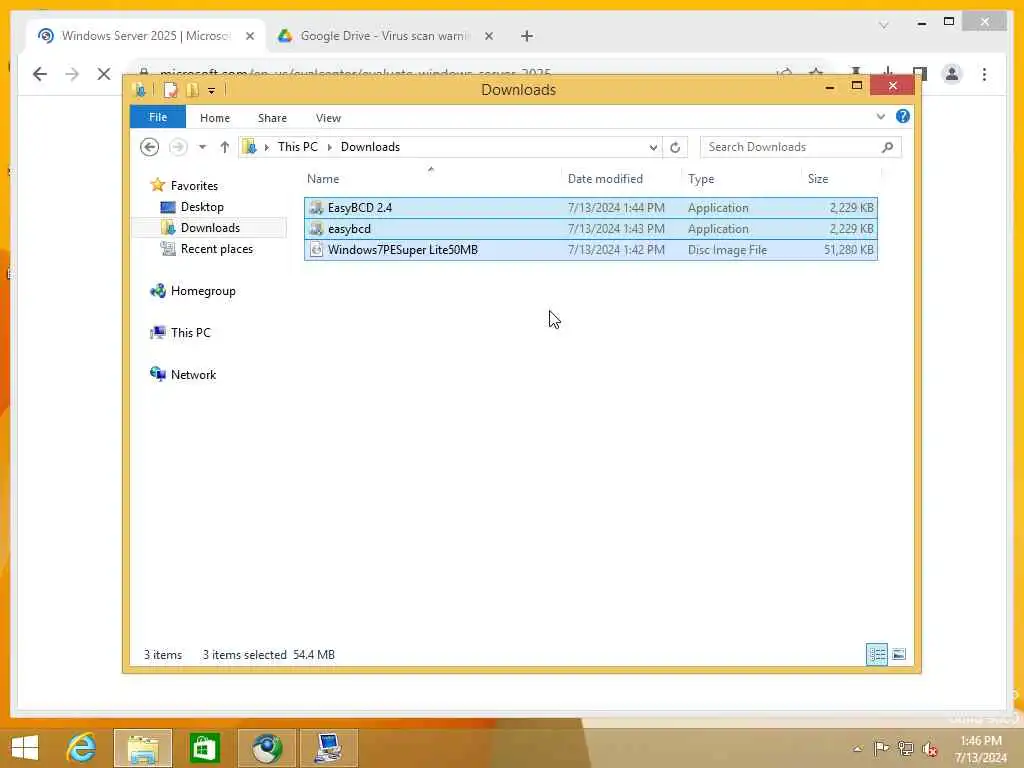Screen dimensions: 1024x768
Task: Switch to large icons view layout
Action: click(899, 654)
